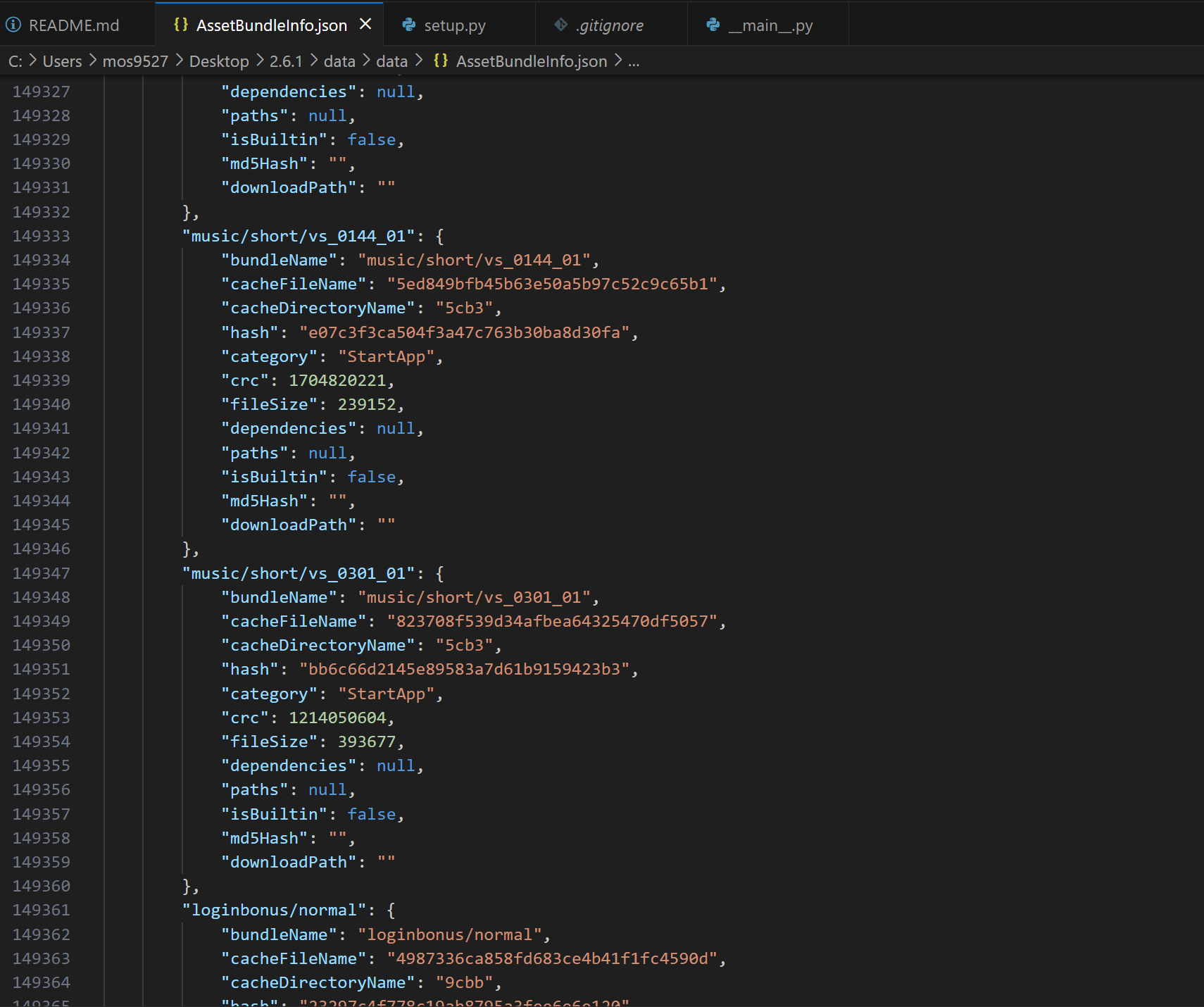Screen dimensions: 1204x1007
Task: Click the fileSize value 393677
Action: (367, 742)
